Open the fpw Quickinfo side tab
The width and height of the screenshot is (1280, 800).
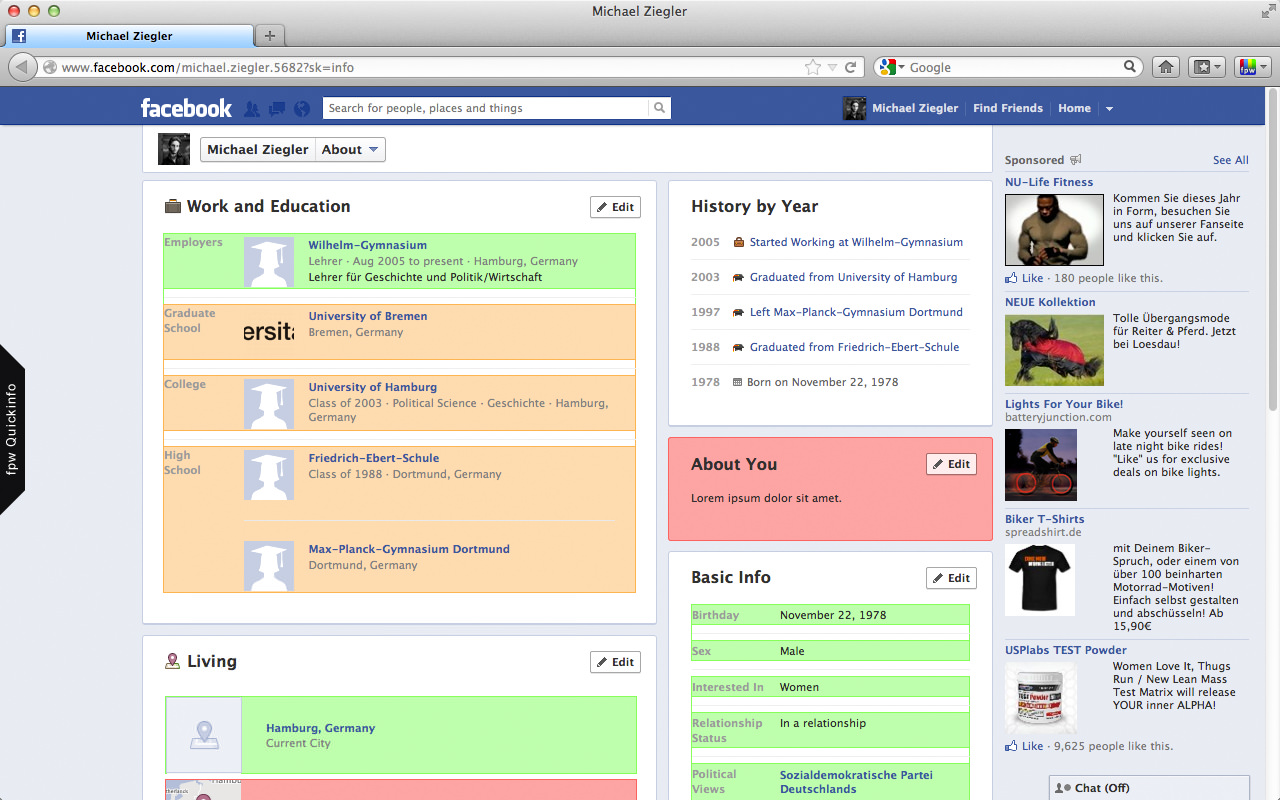tap(12, 429)
